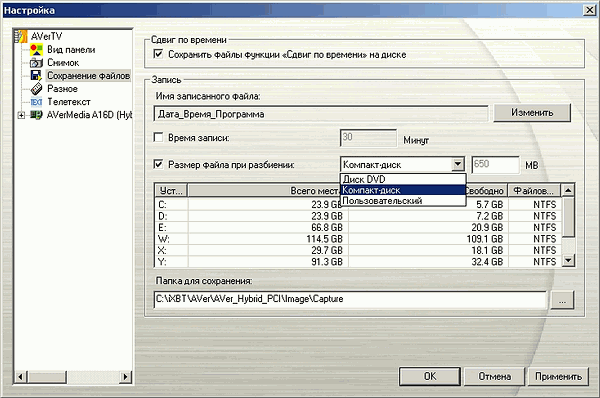Toggle Сохранить файлы функции Сдвиг по времени checkbox
The height and width of the screenshot is (398, 600).
coord(158,54)
